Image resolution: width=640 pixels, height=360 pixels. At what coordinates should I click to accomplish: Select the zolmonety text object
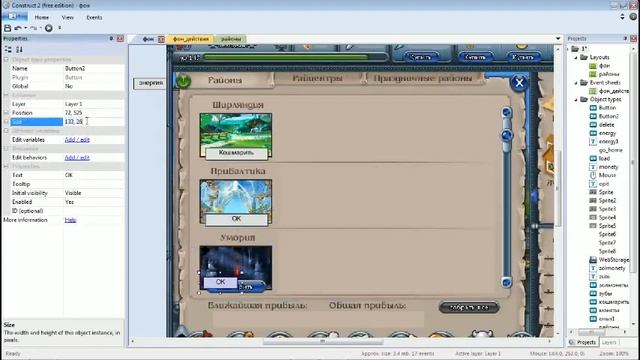[612, 268]
